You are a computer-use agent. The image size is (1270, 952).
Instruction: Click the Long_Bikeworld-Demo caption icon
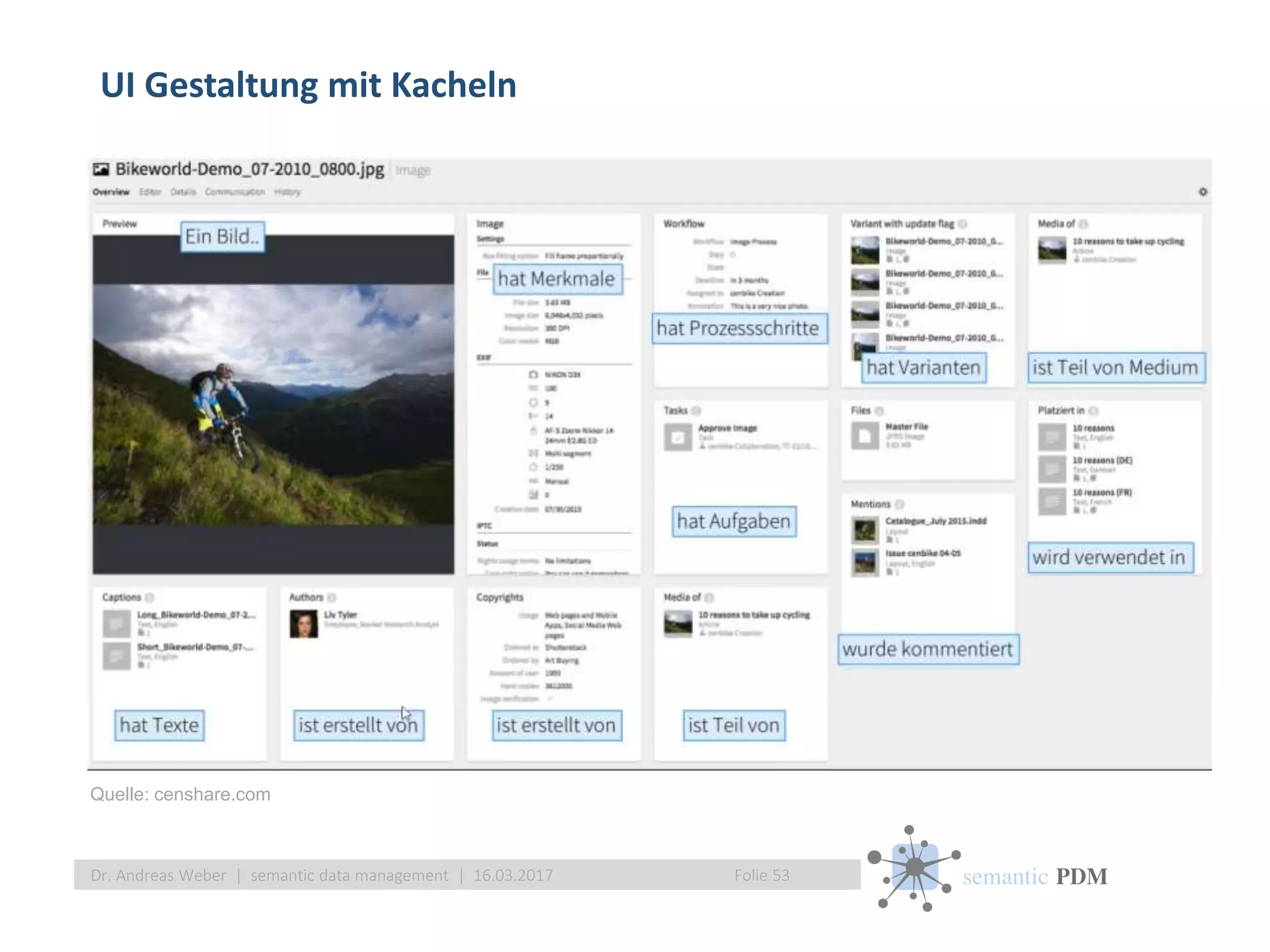pyautogui.click(x=117, y=624)
